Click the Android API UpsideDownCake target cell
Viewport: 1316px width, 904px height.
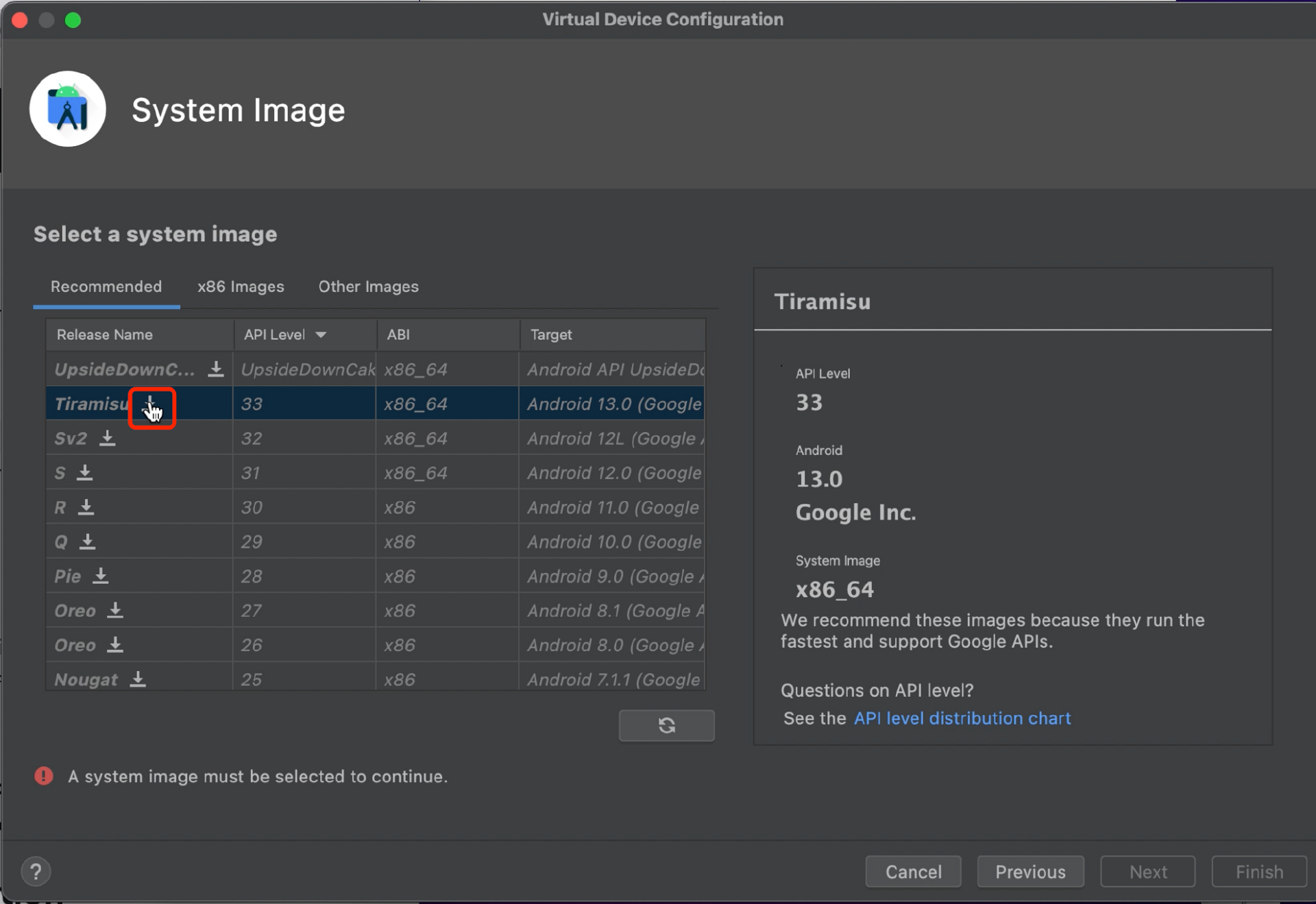(613, 369)
